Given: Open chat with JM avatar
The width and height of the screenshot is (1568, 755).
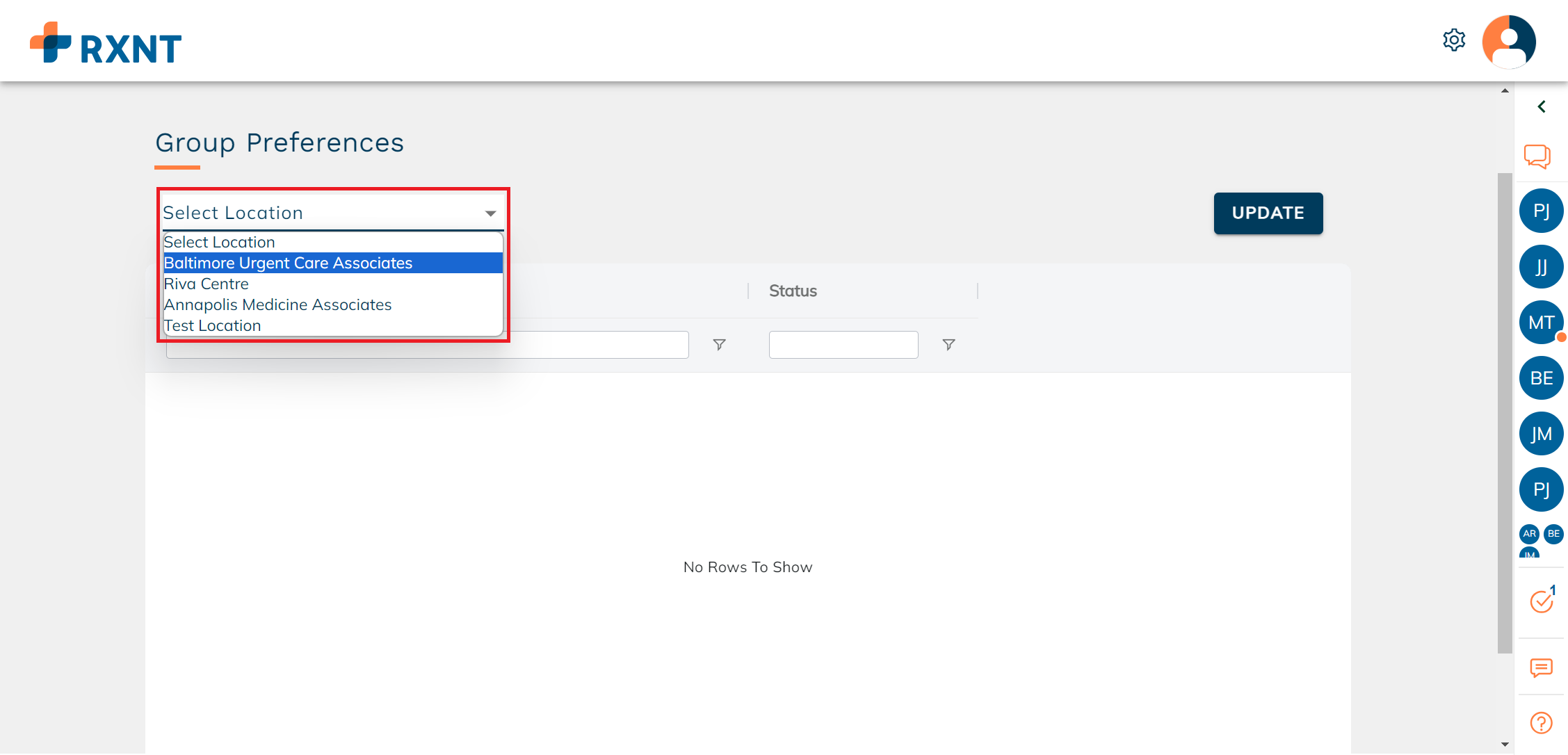Looking at the screenshot, I should pyautogui.click(x=1541, y=434).
